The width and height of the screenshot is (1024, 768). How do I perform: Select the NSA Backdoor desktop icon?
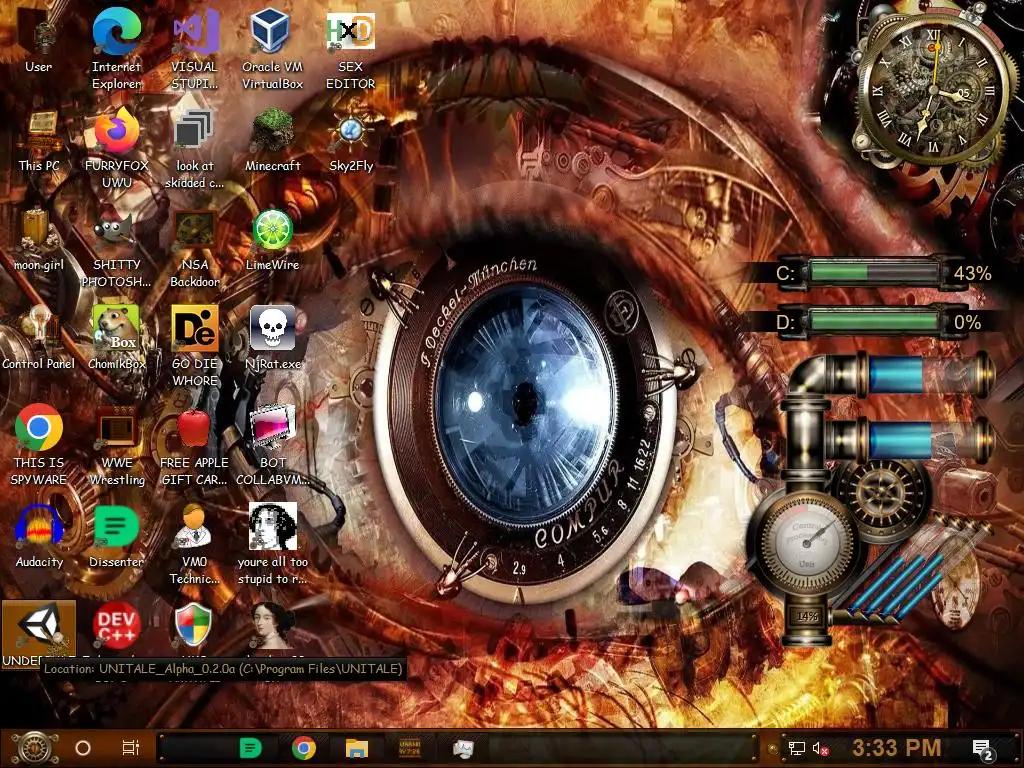click(x=195, y=248)
